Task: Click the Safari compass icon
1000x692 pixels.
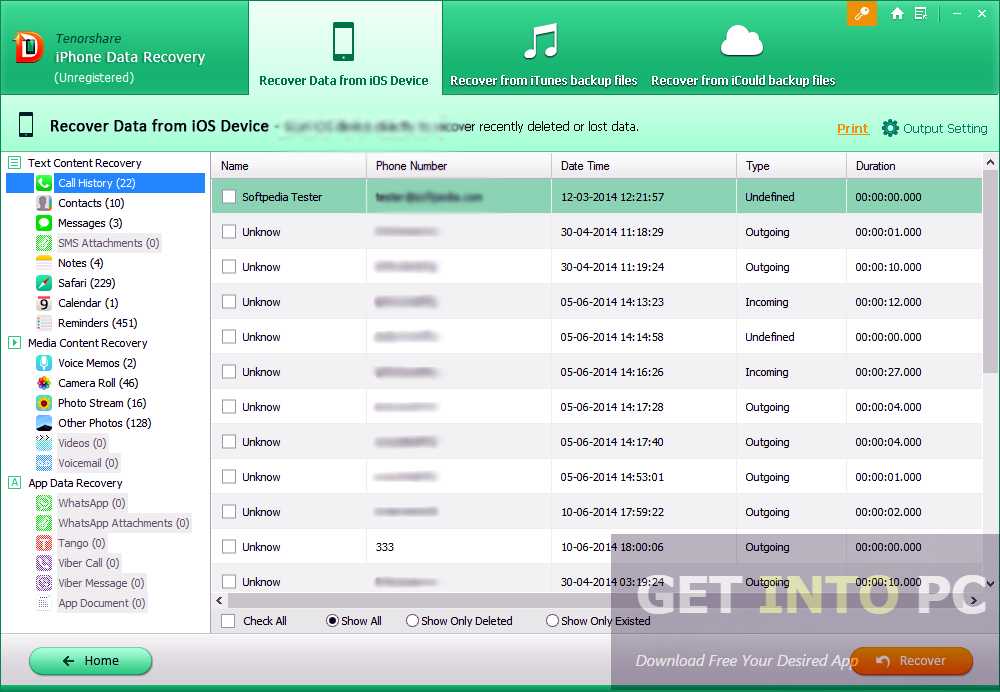Action: pyautogui.click(x=44, y=283)
